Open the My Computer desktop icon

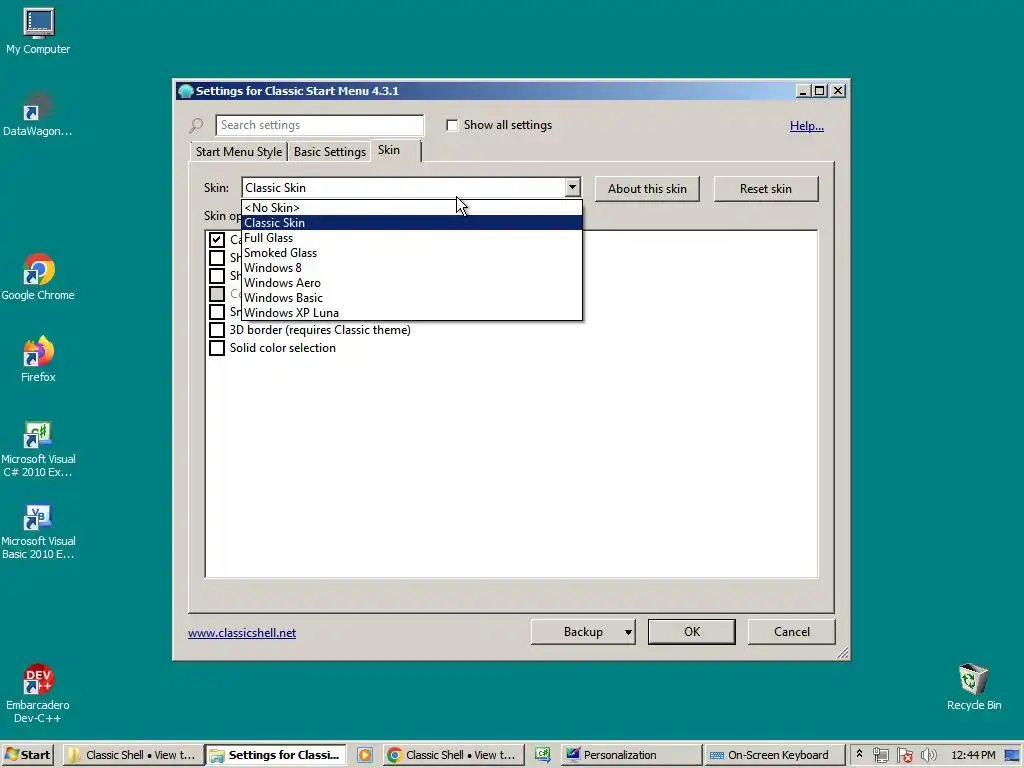(x=38, y=31)
